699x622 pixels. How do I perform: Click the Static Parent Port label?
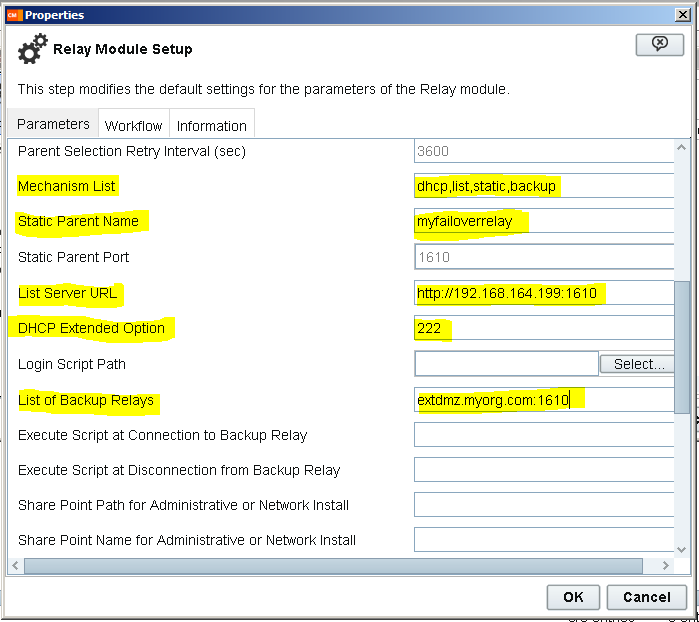pos(74,257)
